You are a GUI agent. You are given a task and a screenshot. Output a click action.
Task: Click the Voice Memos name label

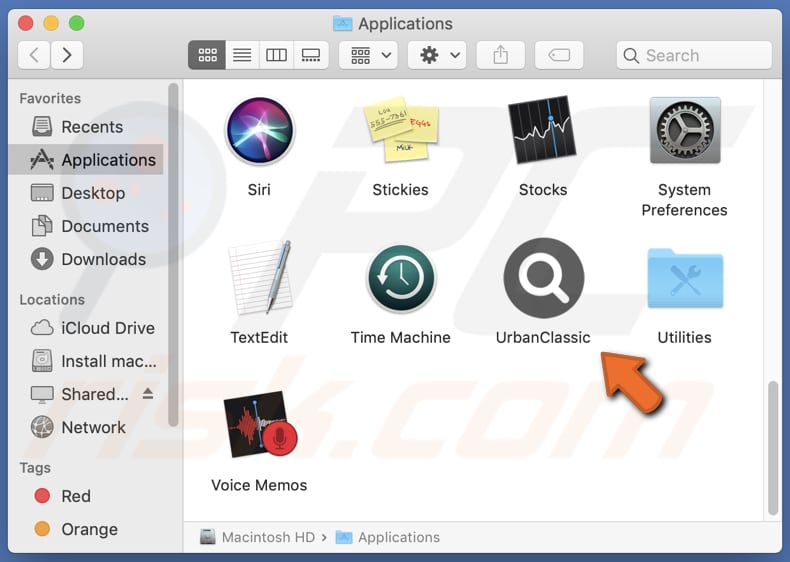259,485
